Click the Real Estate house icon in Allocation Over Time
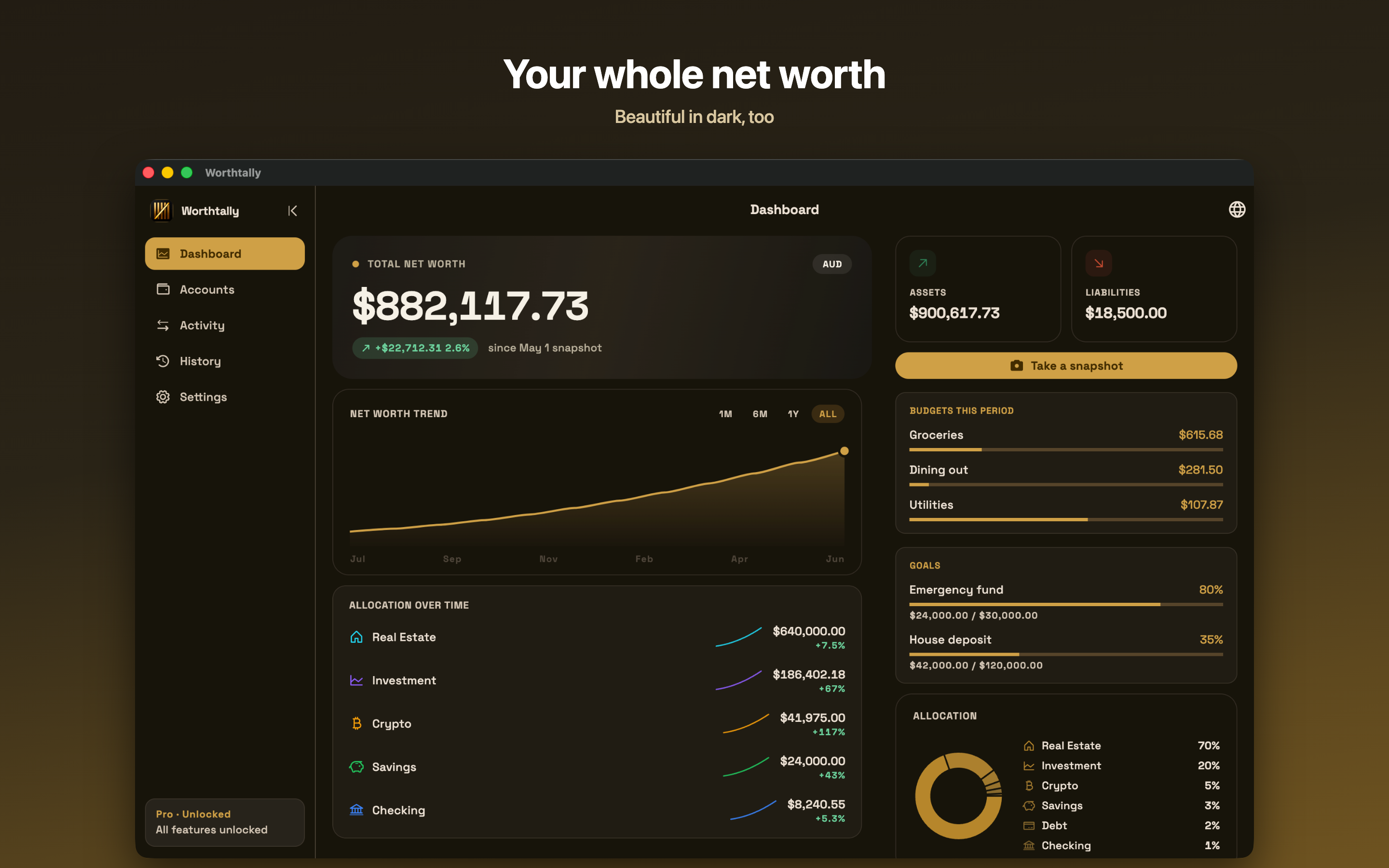The height and width of the screenshot is (868, 1389). click(356, 637)
